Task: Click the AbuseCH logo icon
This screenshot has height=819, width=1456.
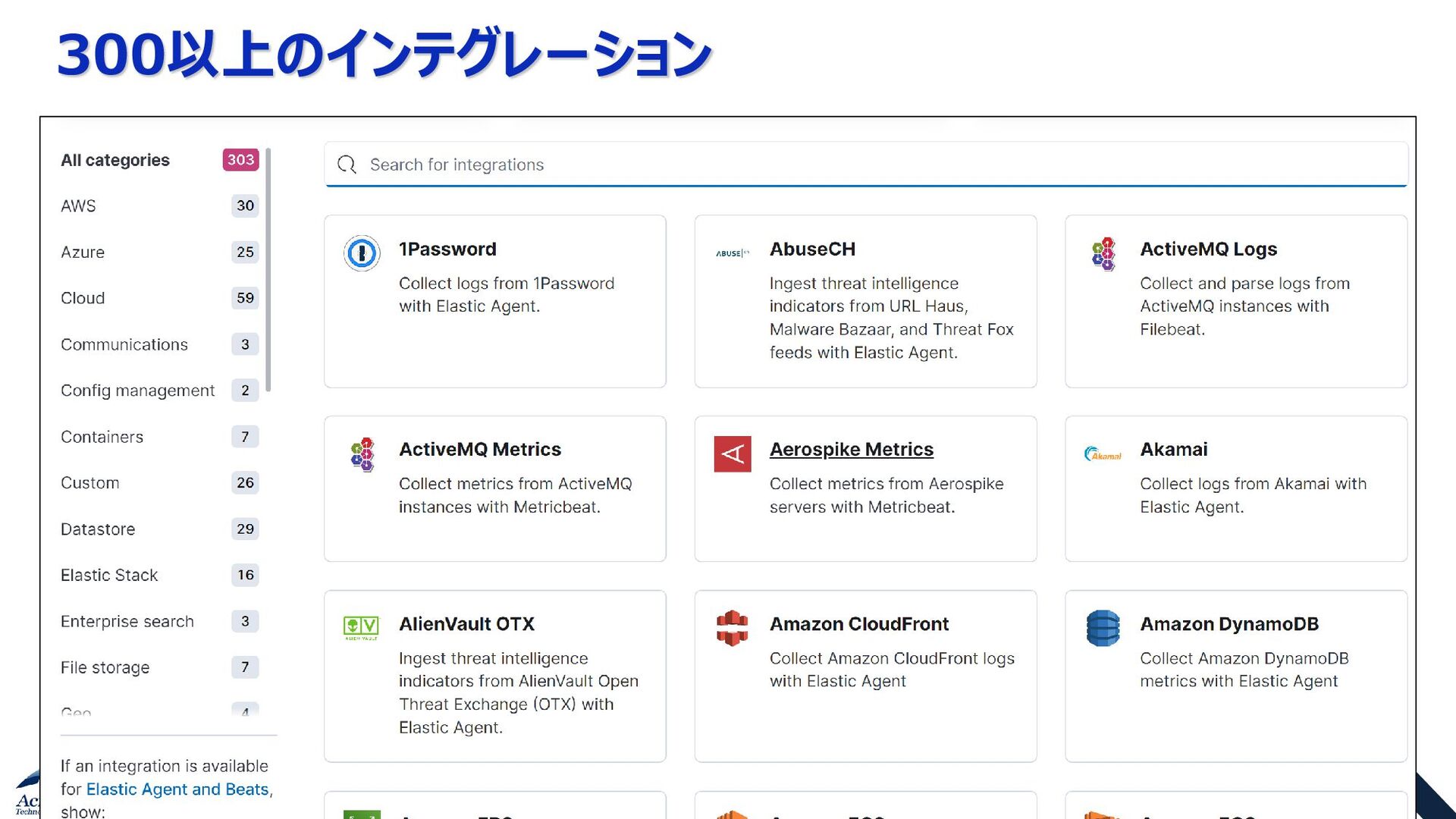Action: [x=733, y=253]
